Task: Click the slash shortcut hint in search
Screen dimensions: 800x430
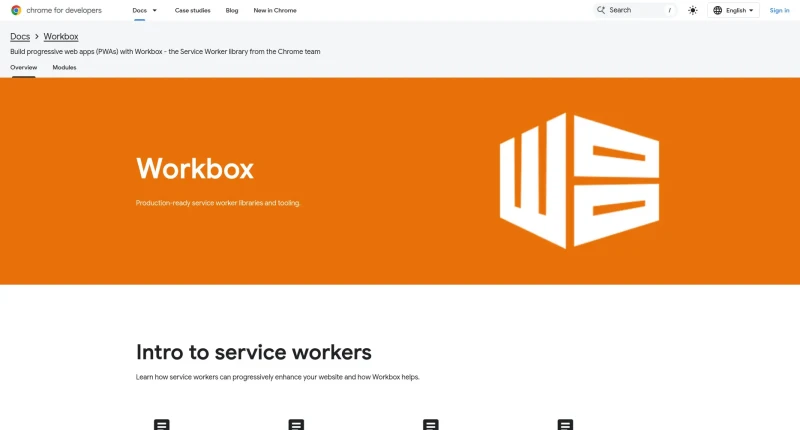Action: tap(669, 10)
